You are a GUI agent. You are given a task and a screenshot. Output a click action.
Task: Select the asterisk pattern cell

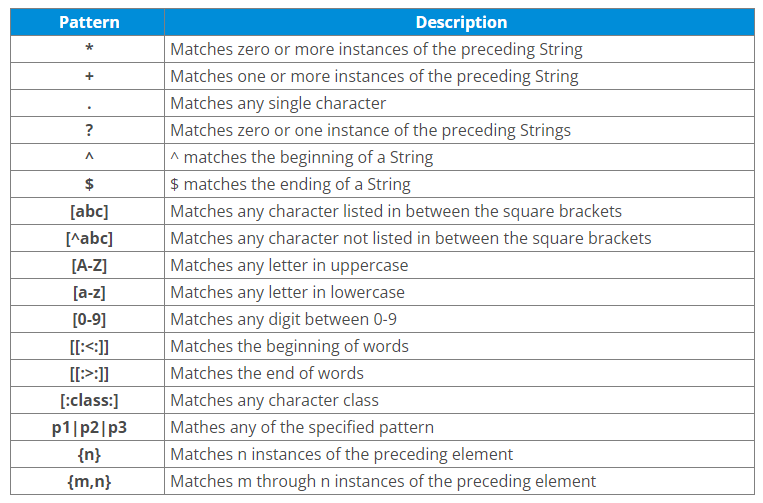[x=88, y=49]
